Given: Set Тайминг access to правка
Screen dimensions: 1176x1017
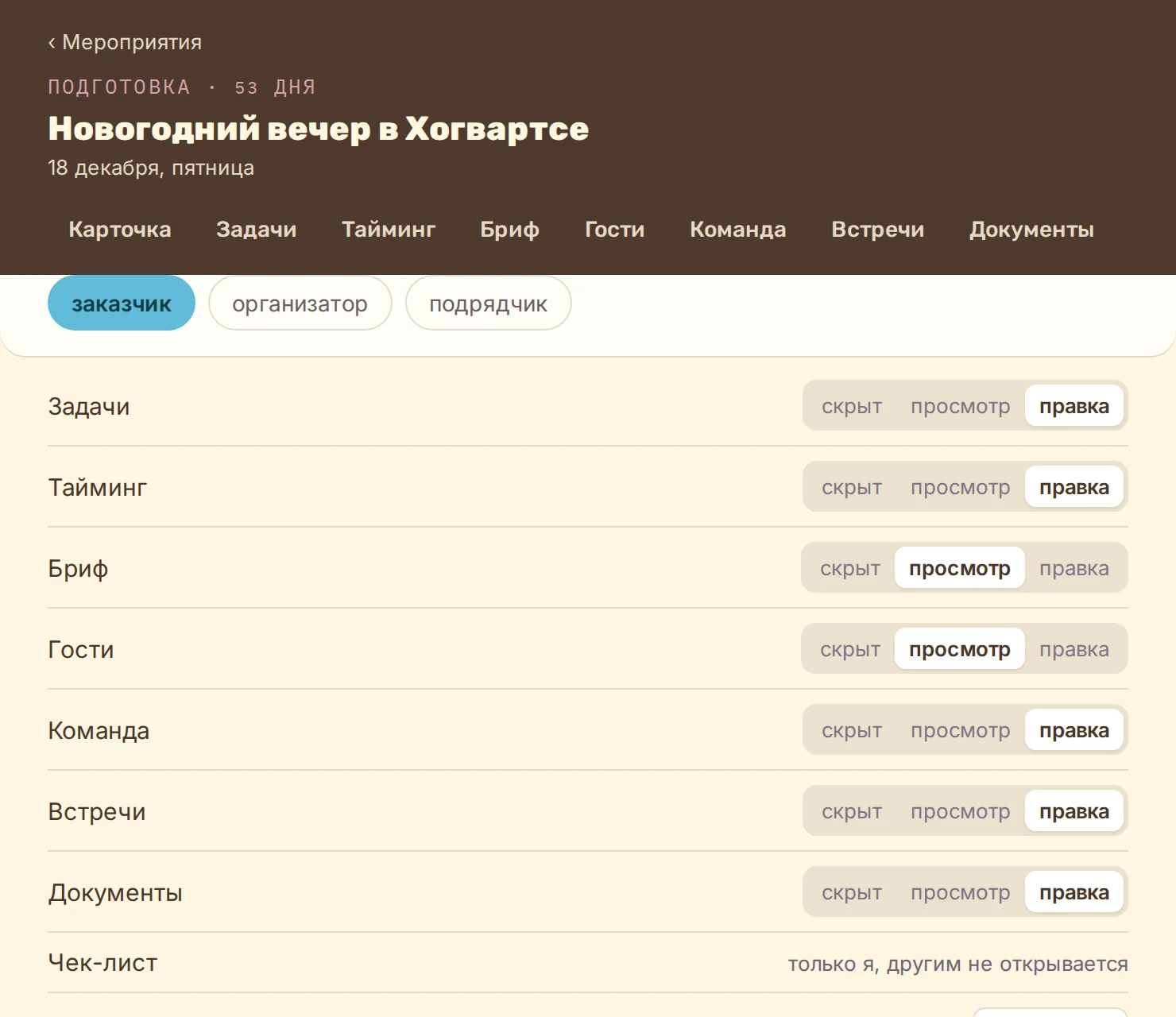Looking at the screenshot, I should coord(1074,487).
